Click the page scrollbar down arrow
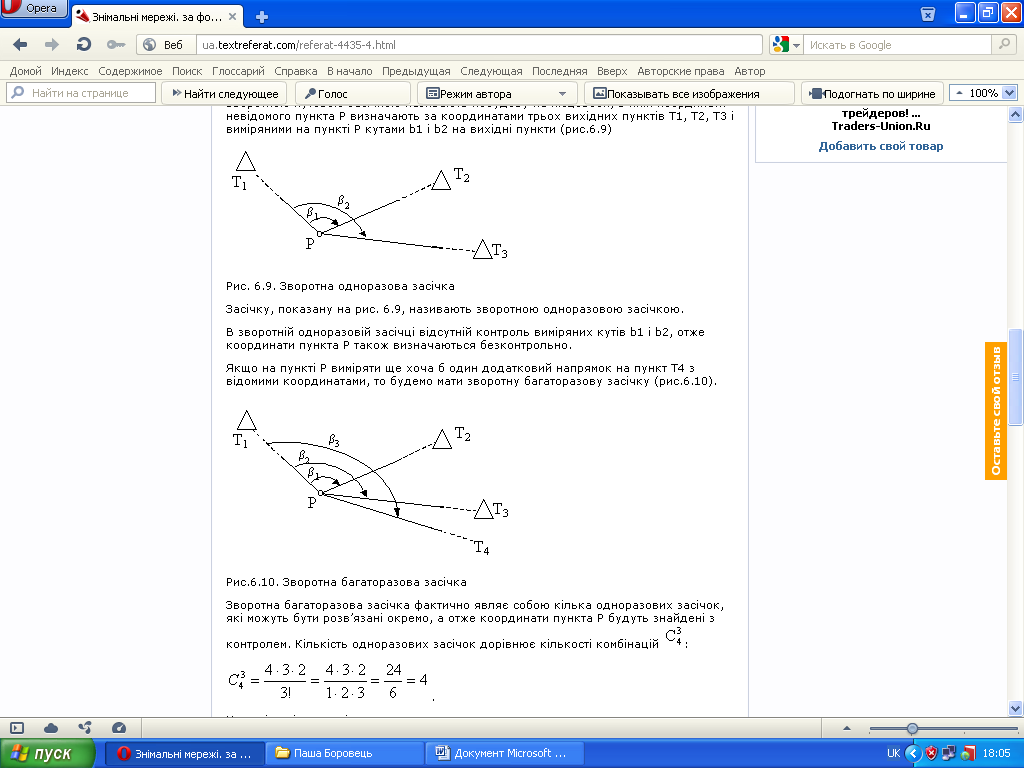 1016,709
